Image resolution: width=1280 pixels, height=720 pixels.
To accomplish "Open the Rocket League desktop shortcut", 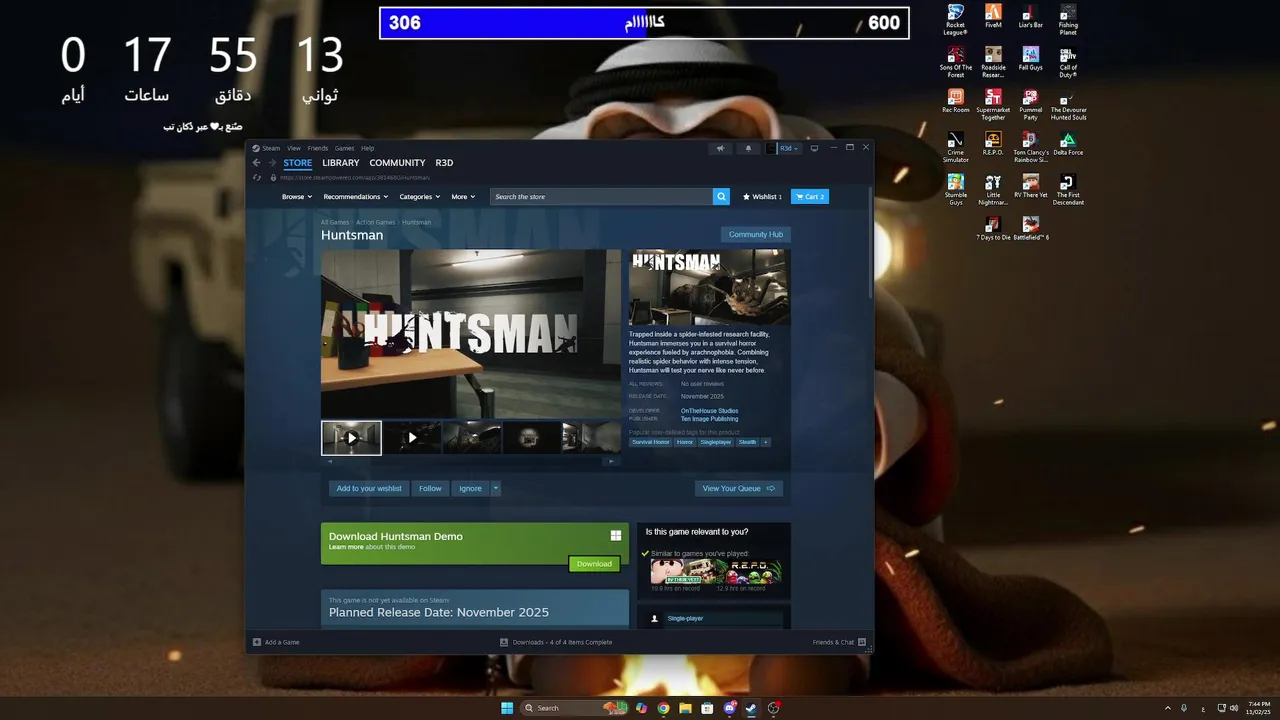I will (956, 20).
